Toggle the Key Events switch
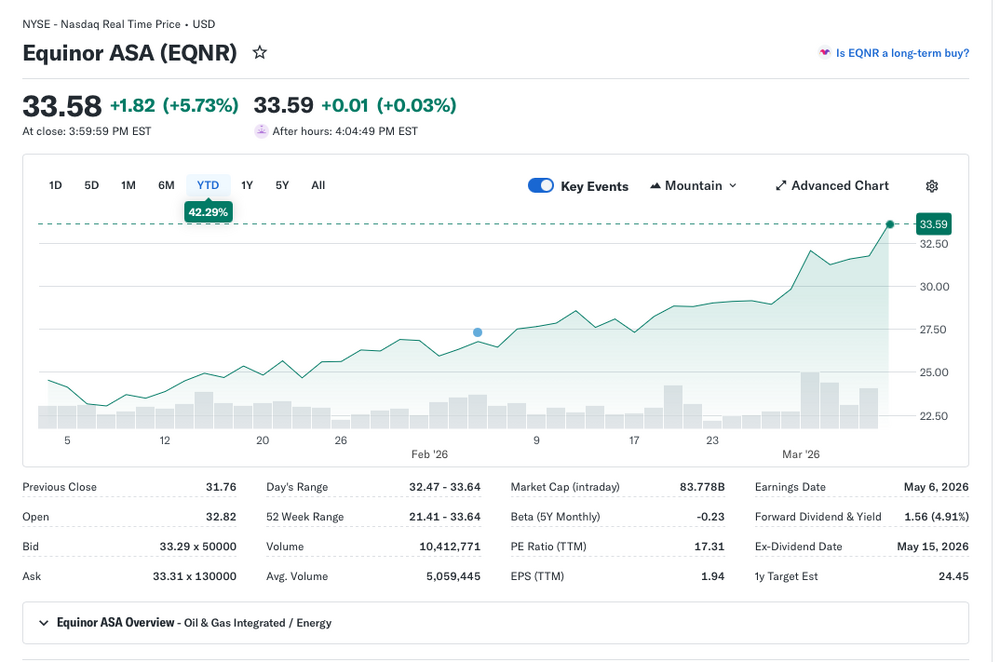The height and width of the screenshot is (662, 1000). (x=541, y=186)
